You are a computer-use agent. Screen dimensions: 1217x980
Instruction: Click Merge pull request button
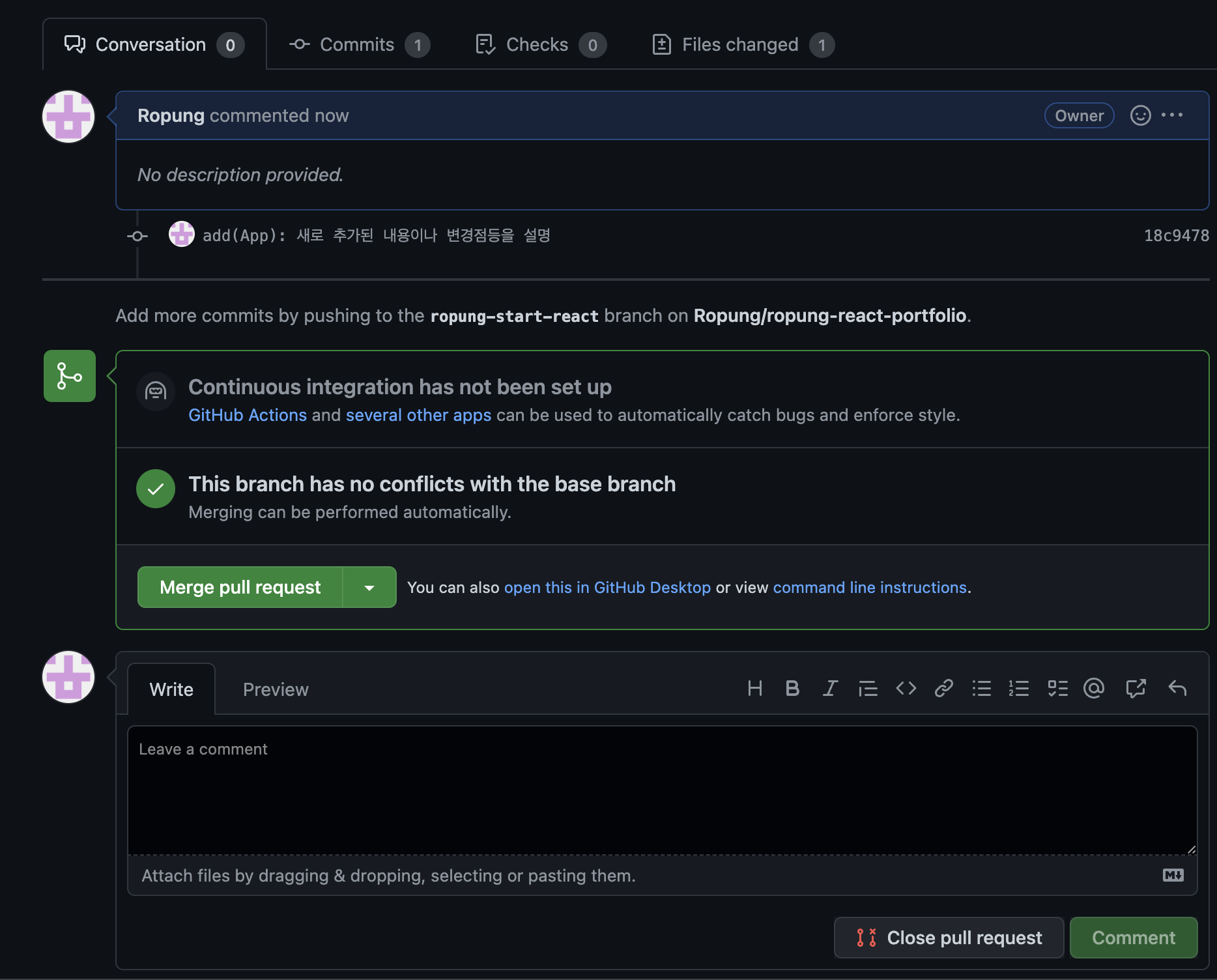tap(240, 587)
